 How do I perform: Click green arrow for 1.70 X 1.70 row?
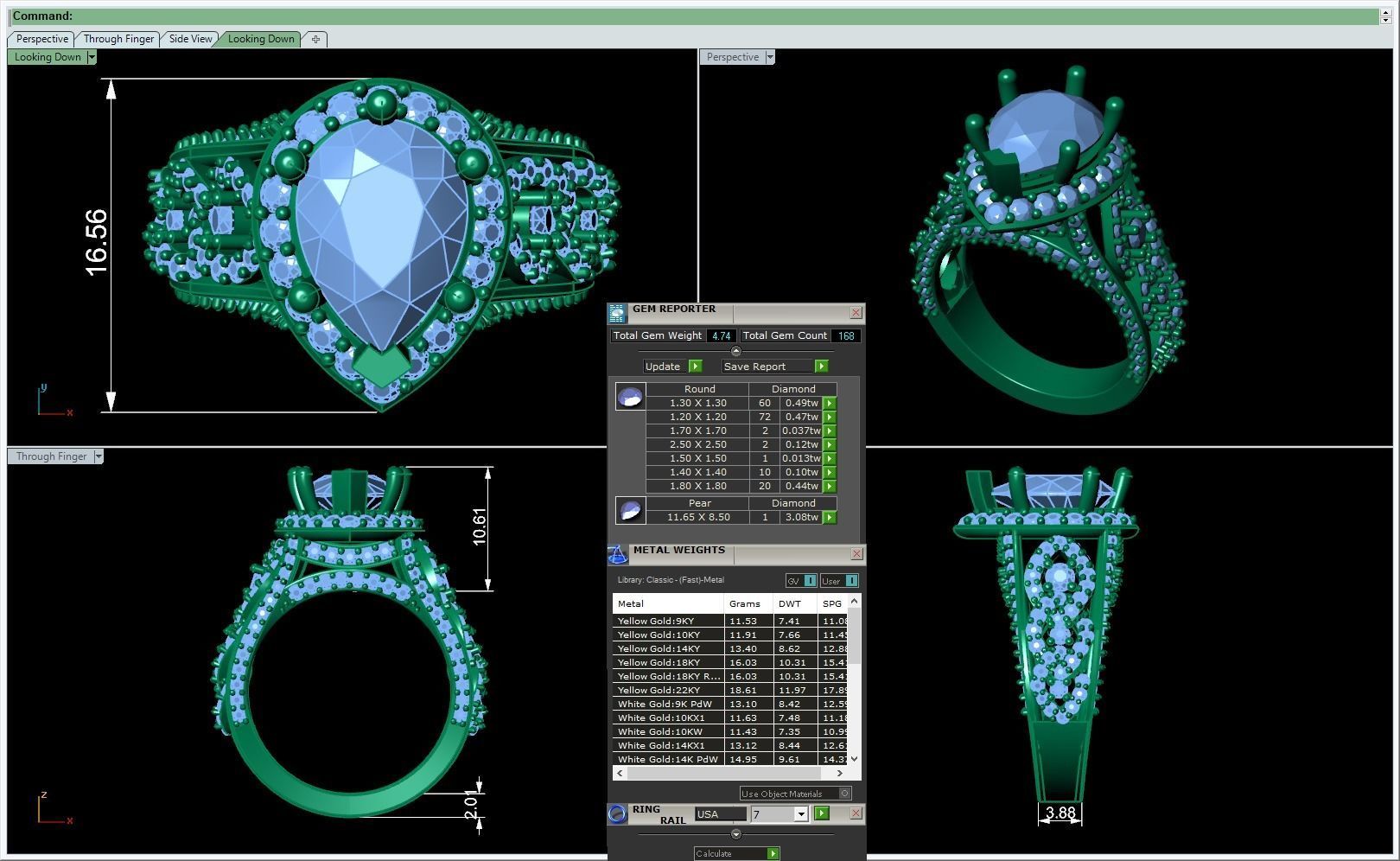point(830,430)
